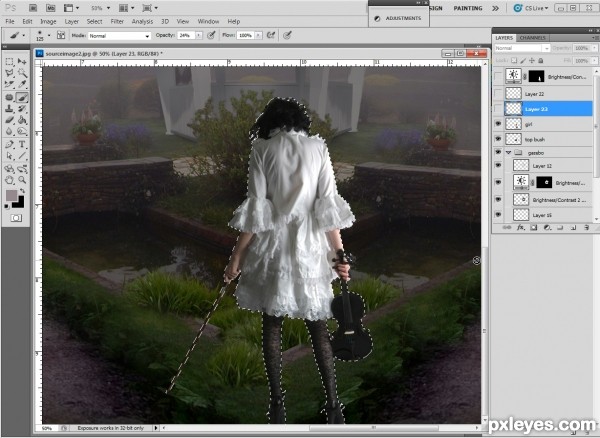Viewport: 600px width, 438px height.
Task: Click the add layer mask icon
Action: (534, 228)
